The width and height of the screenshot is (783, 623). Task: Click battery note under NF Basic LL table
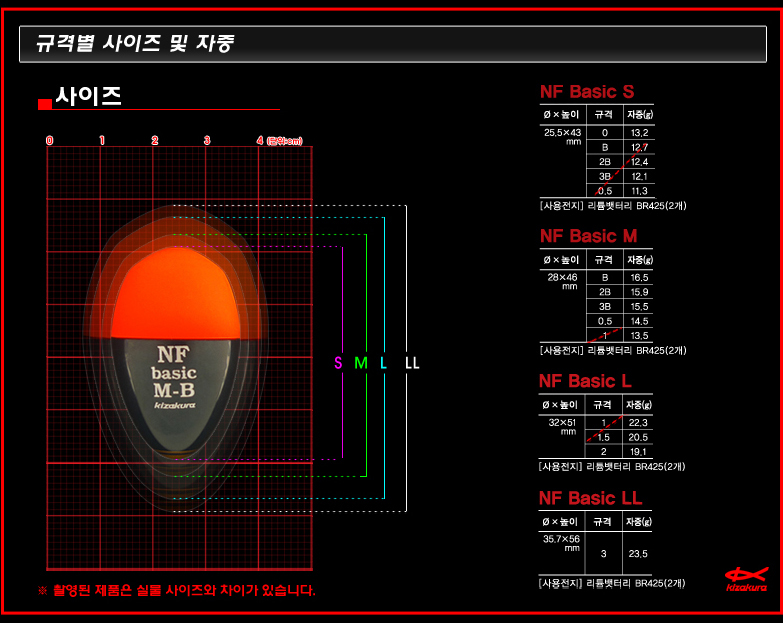pyautogui.click(x=612, y=583)
